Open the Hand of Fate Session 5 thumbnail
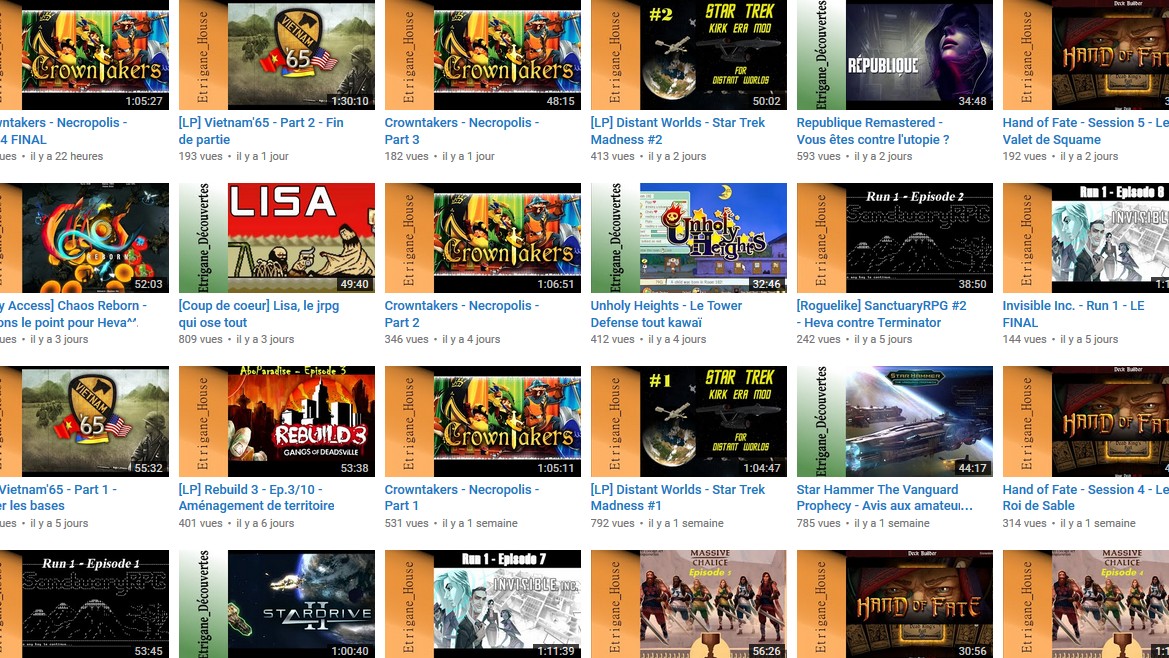Image resolution: width=1169 pixels, height=658 pixels. 1086,55
